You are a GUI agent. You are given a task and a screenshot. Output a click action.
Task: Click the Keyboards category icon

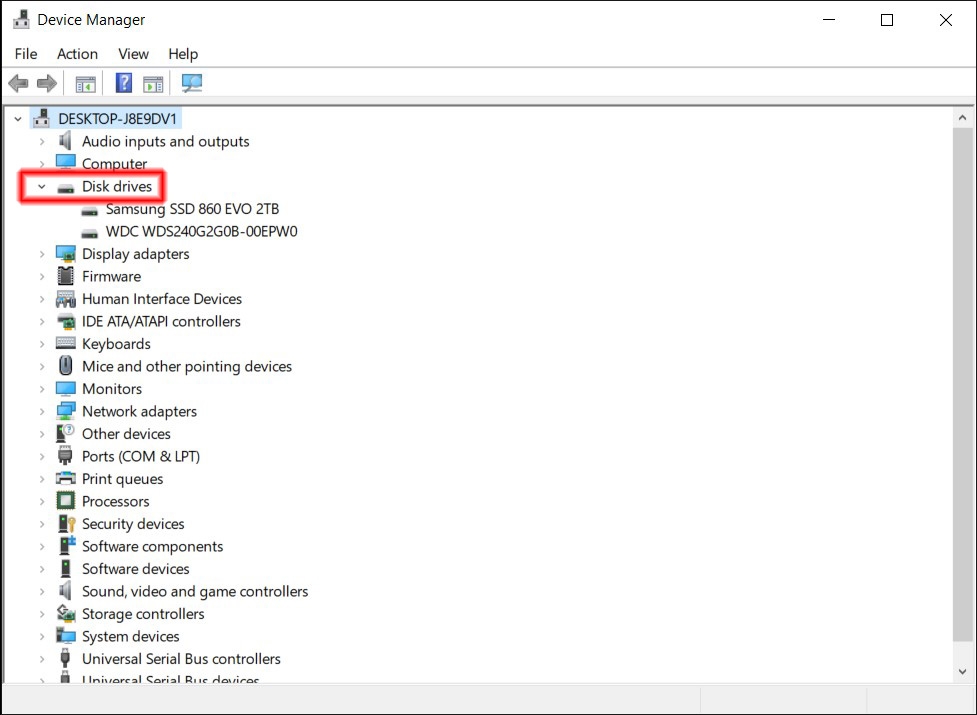[65, 343]
